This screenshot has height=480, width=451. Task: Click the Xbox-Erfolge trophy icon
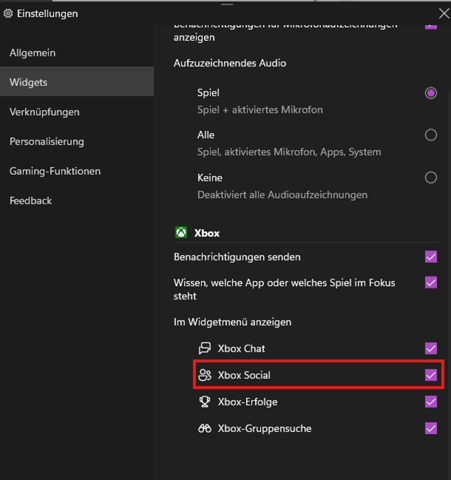205,402
